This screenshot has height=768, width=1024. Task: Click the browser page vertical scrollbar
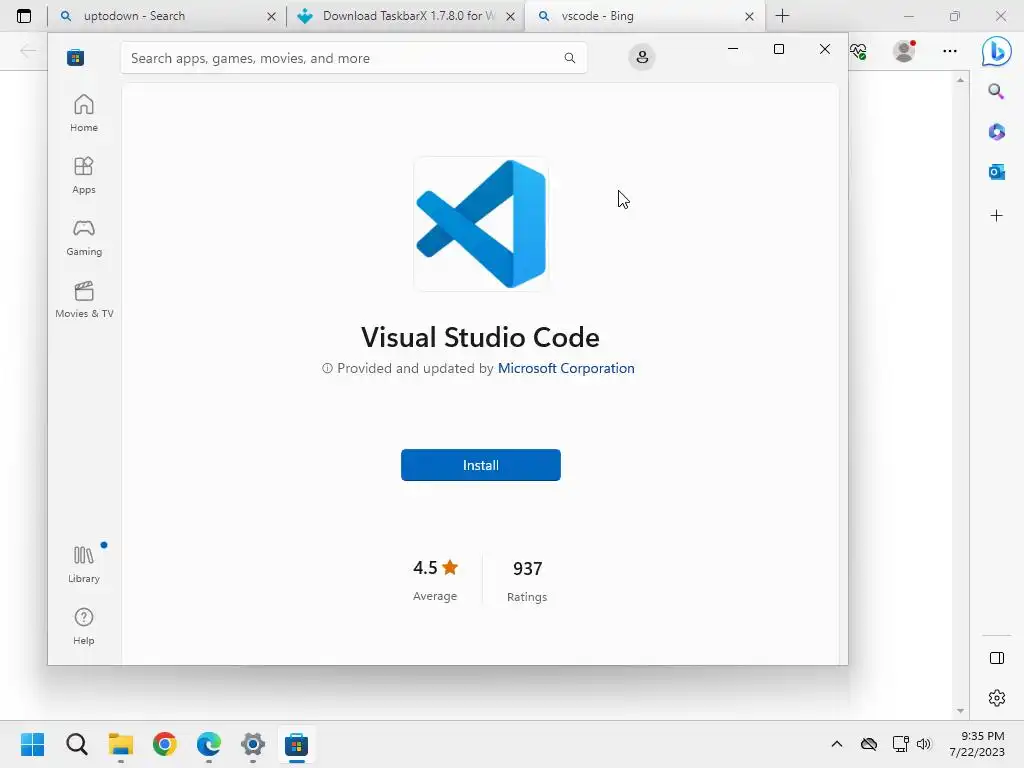point(960,395)
